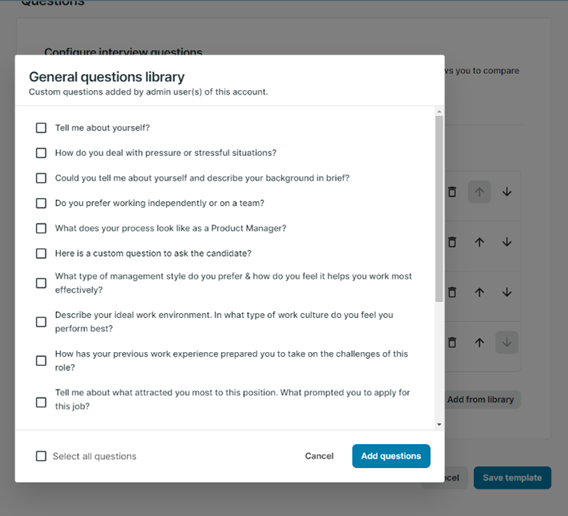The image size is (568, 516).
Task: Select the Product Manager process question
Action: (x=41, y=228)
